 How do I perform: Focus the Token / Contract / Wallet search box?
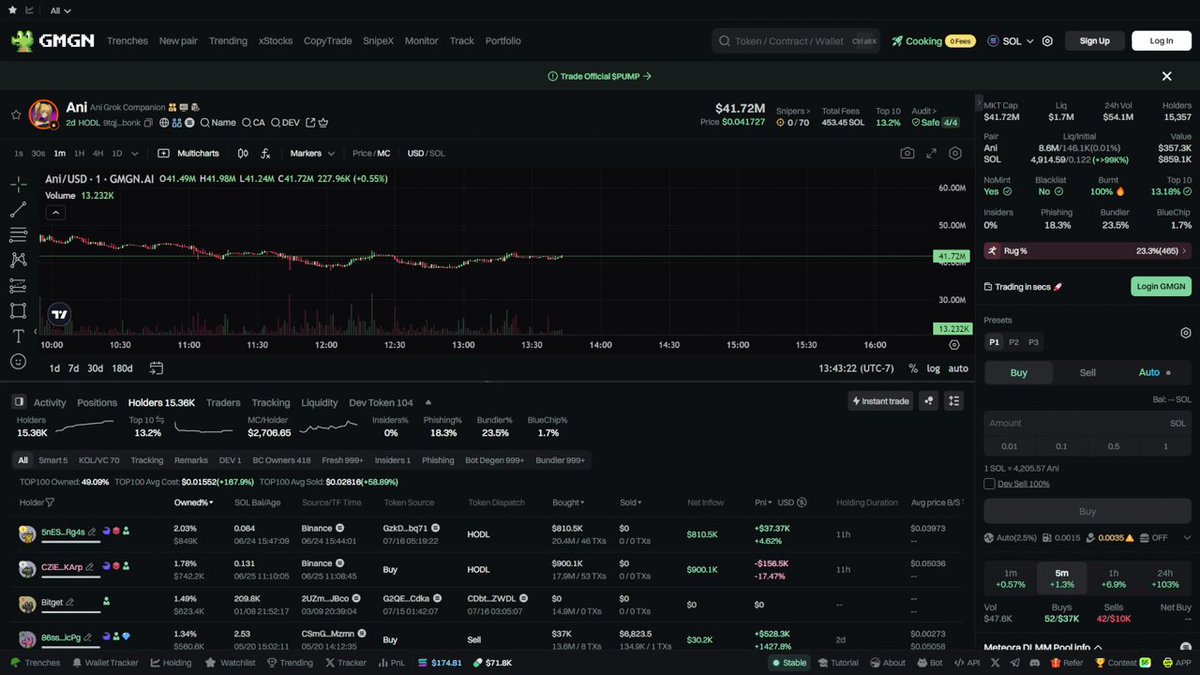point(796,41)
